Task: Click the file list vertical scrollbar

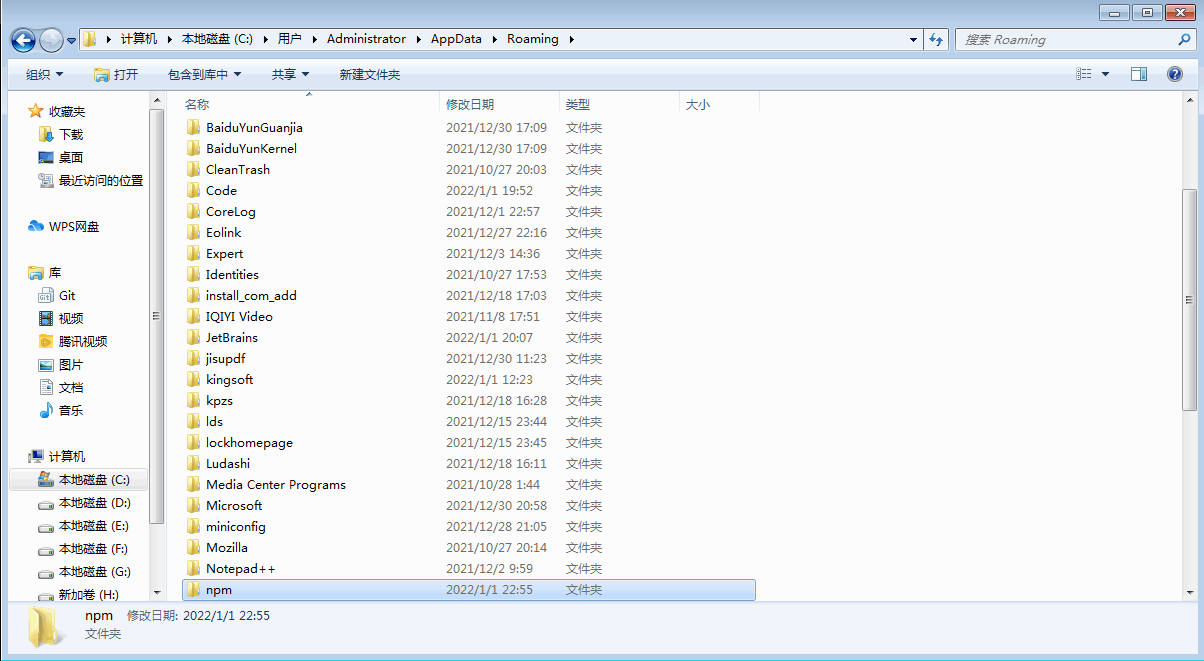Action: pos(1189,300)
